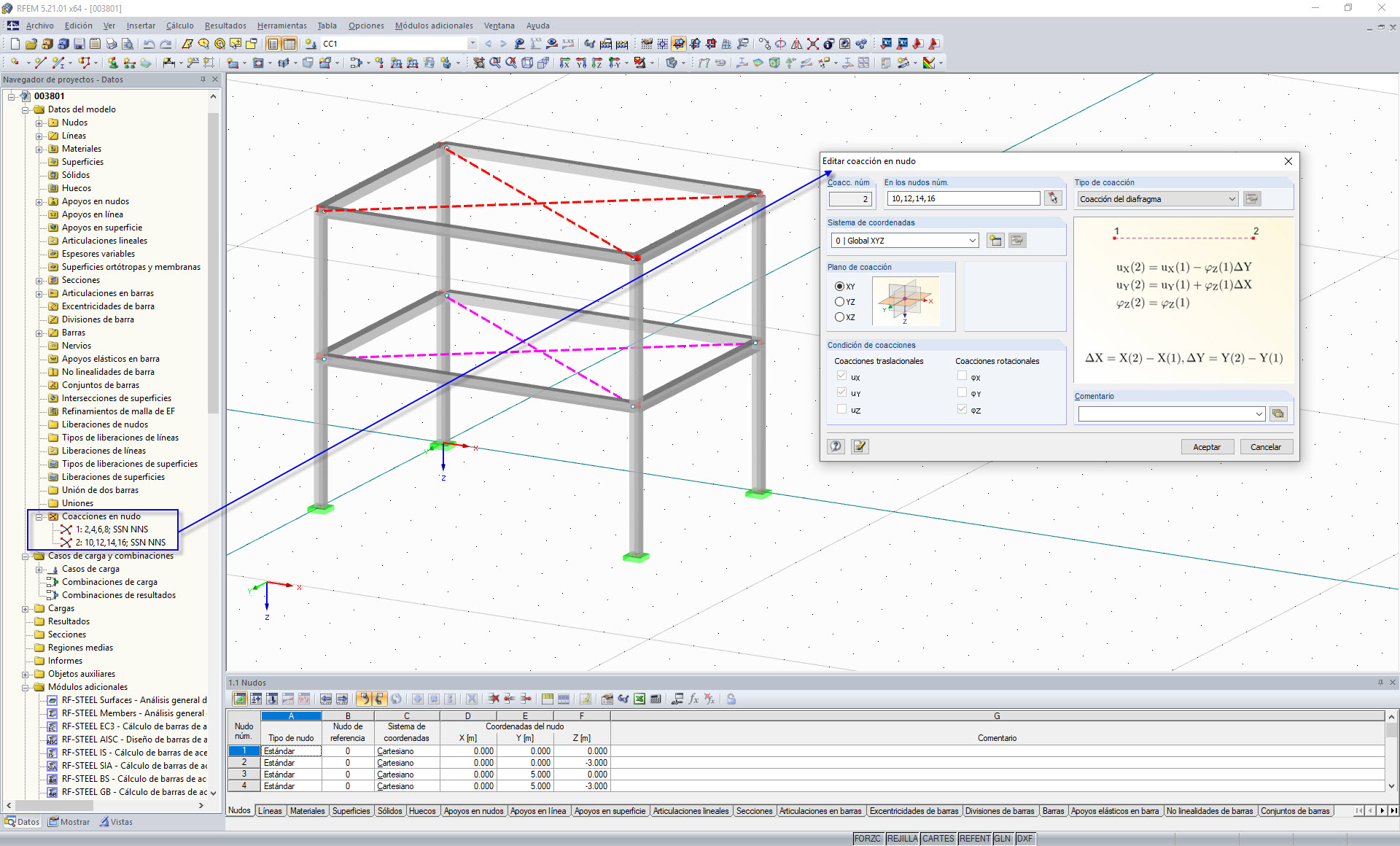Click the undo arrow in toolbar
The height and width of the screenshot is (846, 1400).
(149, 44)
